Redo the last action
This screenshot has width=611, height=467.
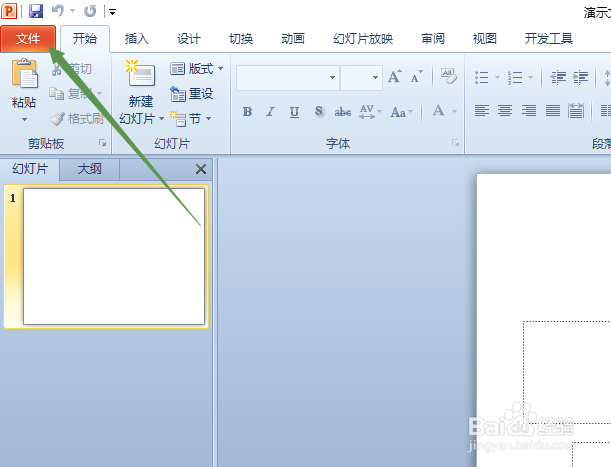click(x=90, y=11)
